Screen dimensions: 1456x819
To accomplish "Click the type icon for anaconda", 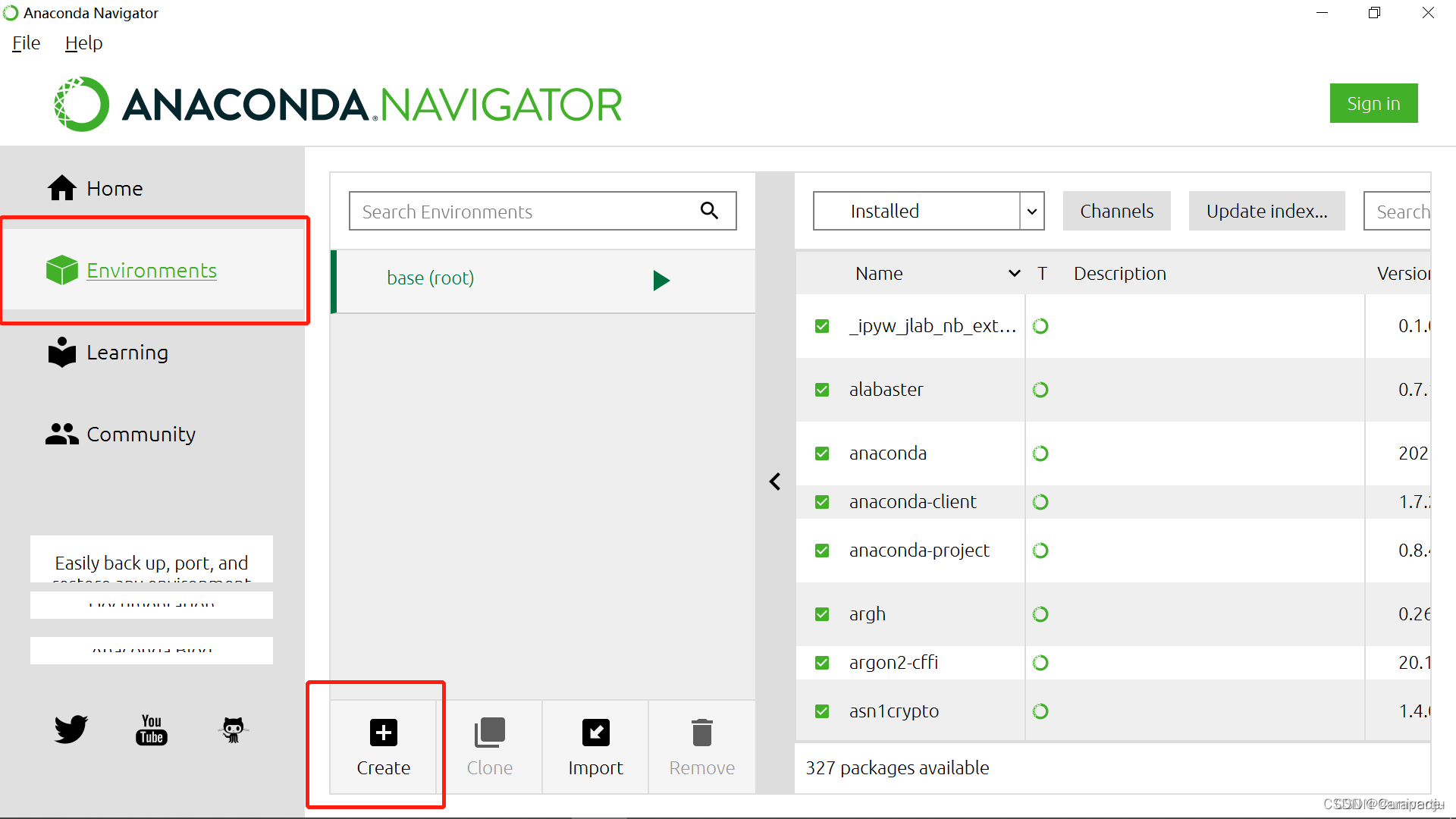I will tap(1040, 453).
